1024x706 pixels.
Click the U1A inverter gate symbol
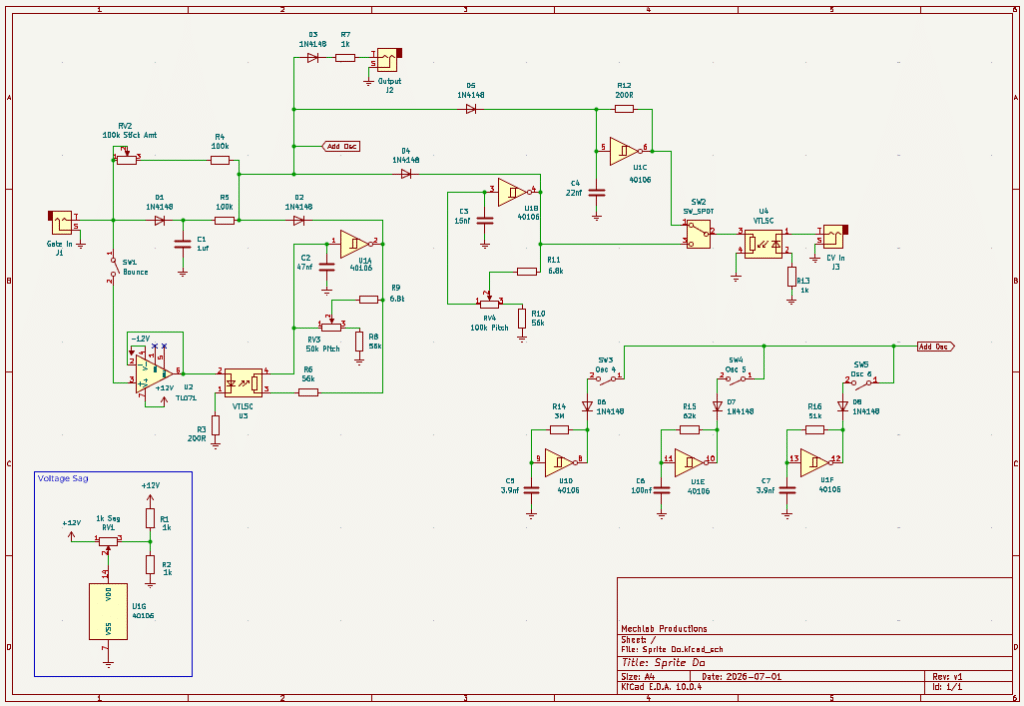(355, 244)
